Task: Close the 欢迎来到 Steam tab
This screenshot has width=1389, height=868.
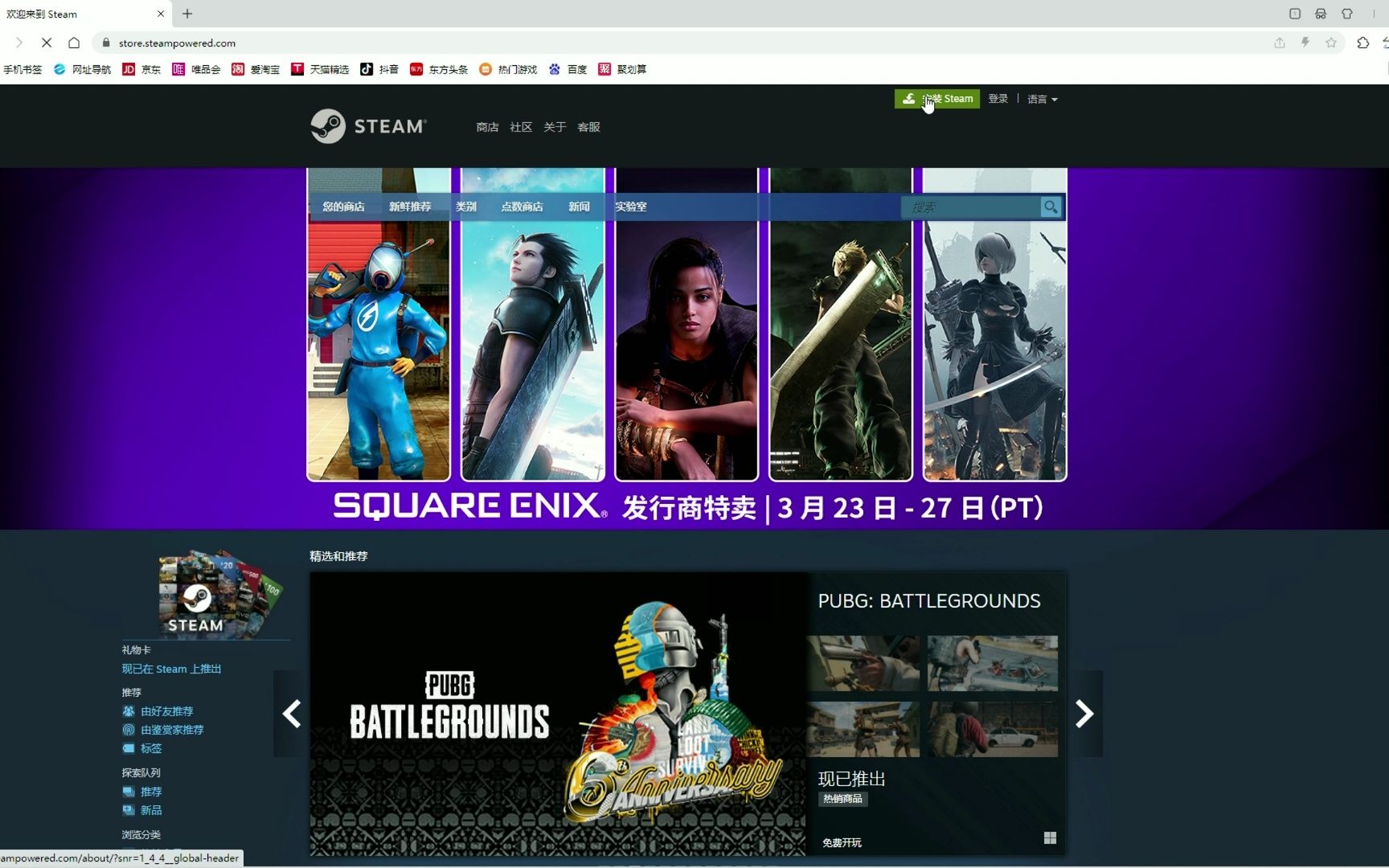Action: point(161,14)
